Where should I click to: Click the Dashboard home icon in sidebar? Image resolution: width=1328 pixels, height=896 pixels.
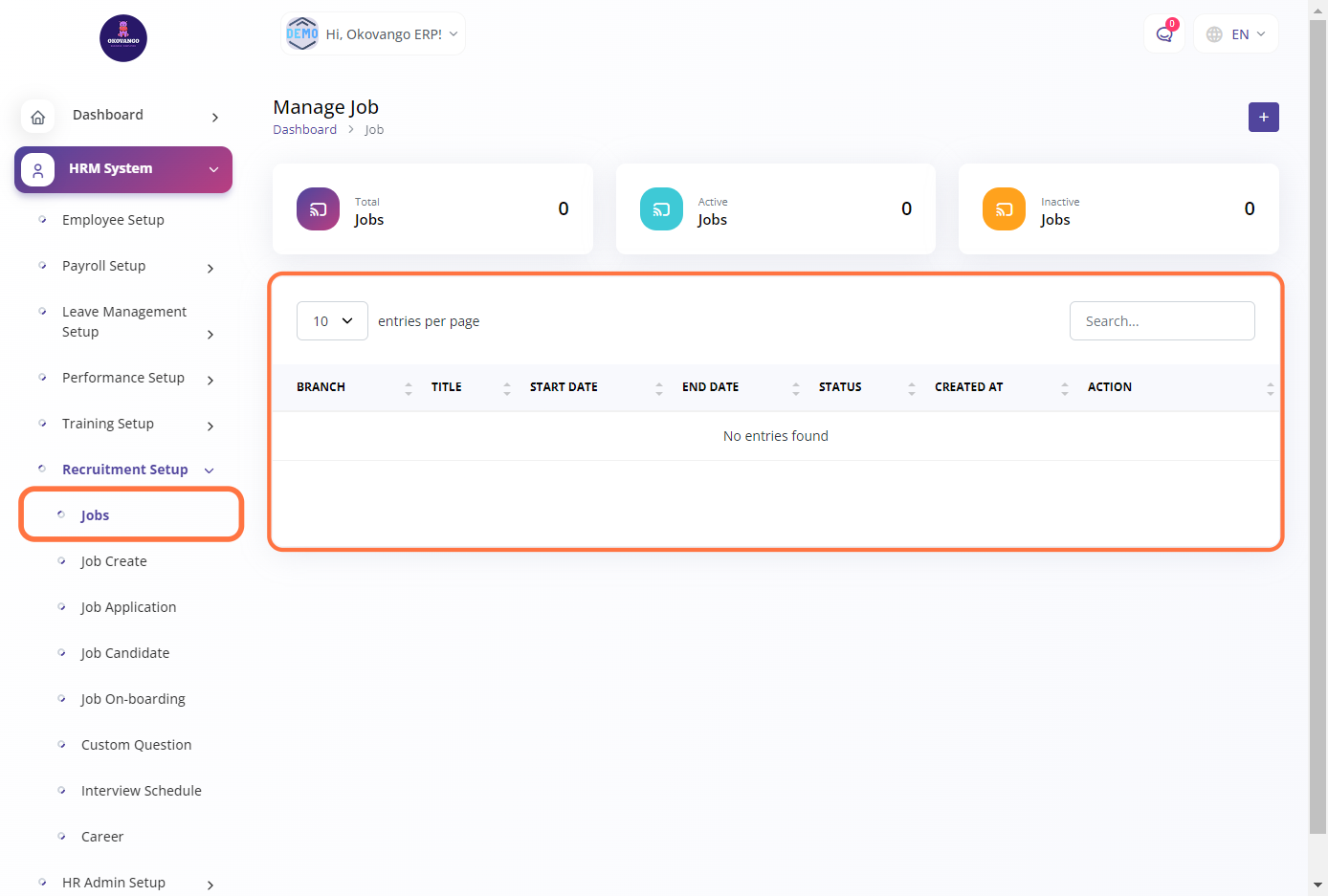[38, 117]
